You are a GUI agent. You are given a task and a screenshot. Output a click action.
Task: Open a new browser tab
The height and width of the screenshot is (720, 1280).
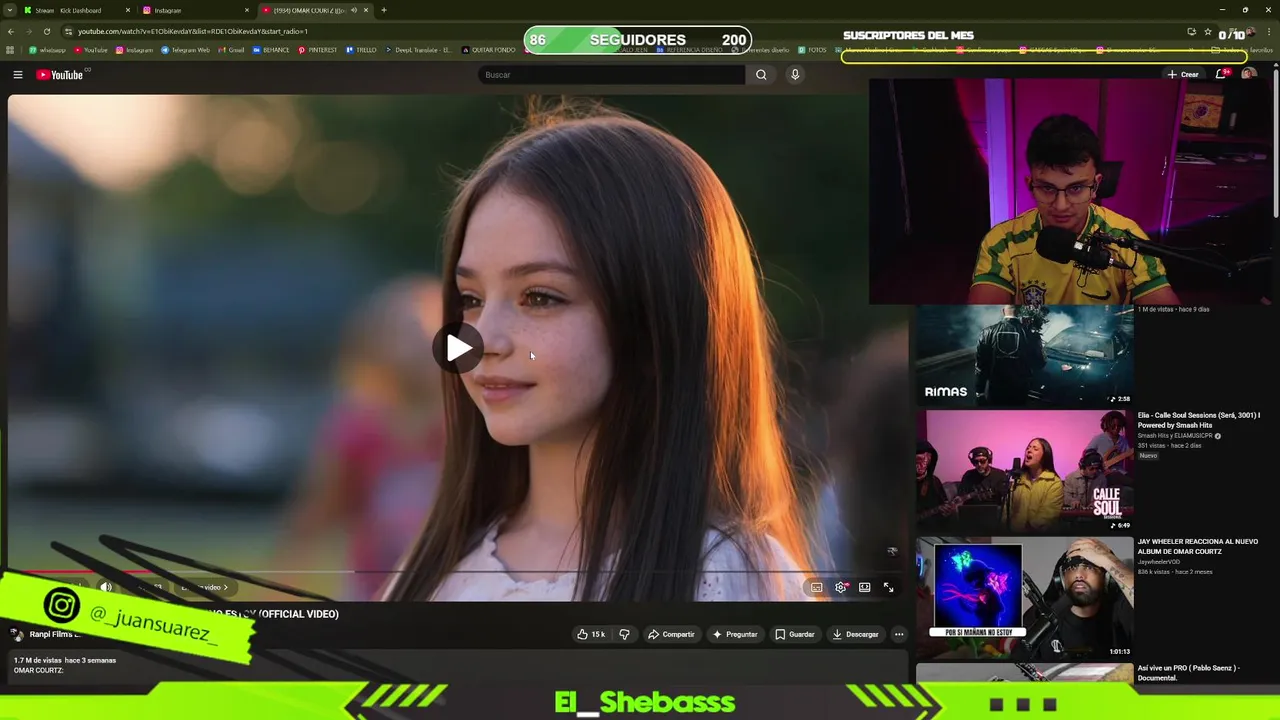[384, 10]
